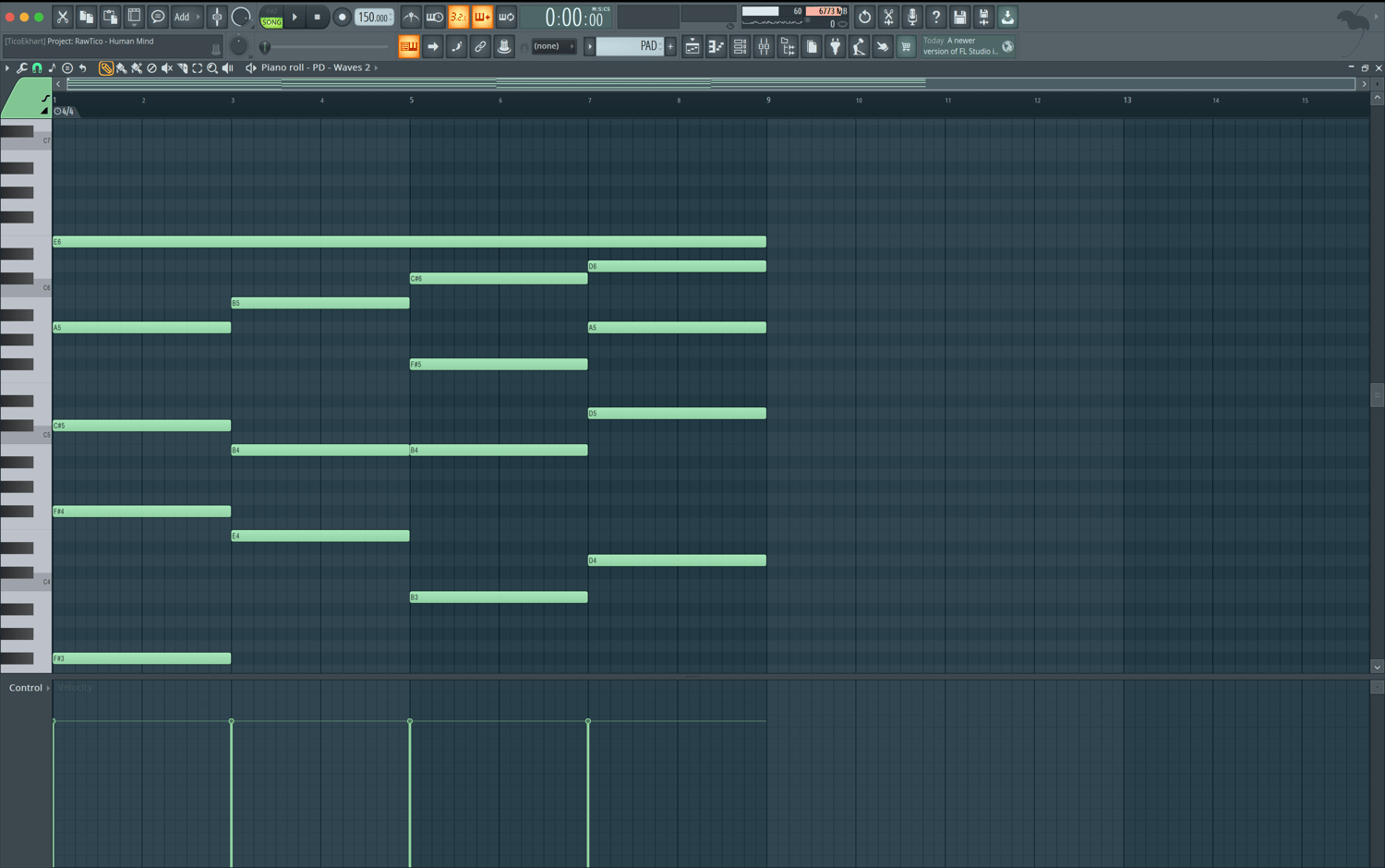Toggle the metronome icon

pyautogui.click(x=411, y=17)
